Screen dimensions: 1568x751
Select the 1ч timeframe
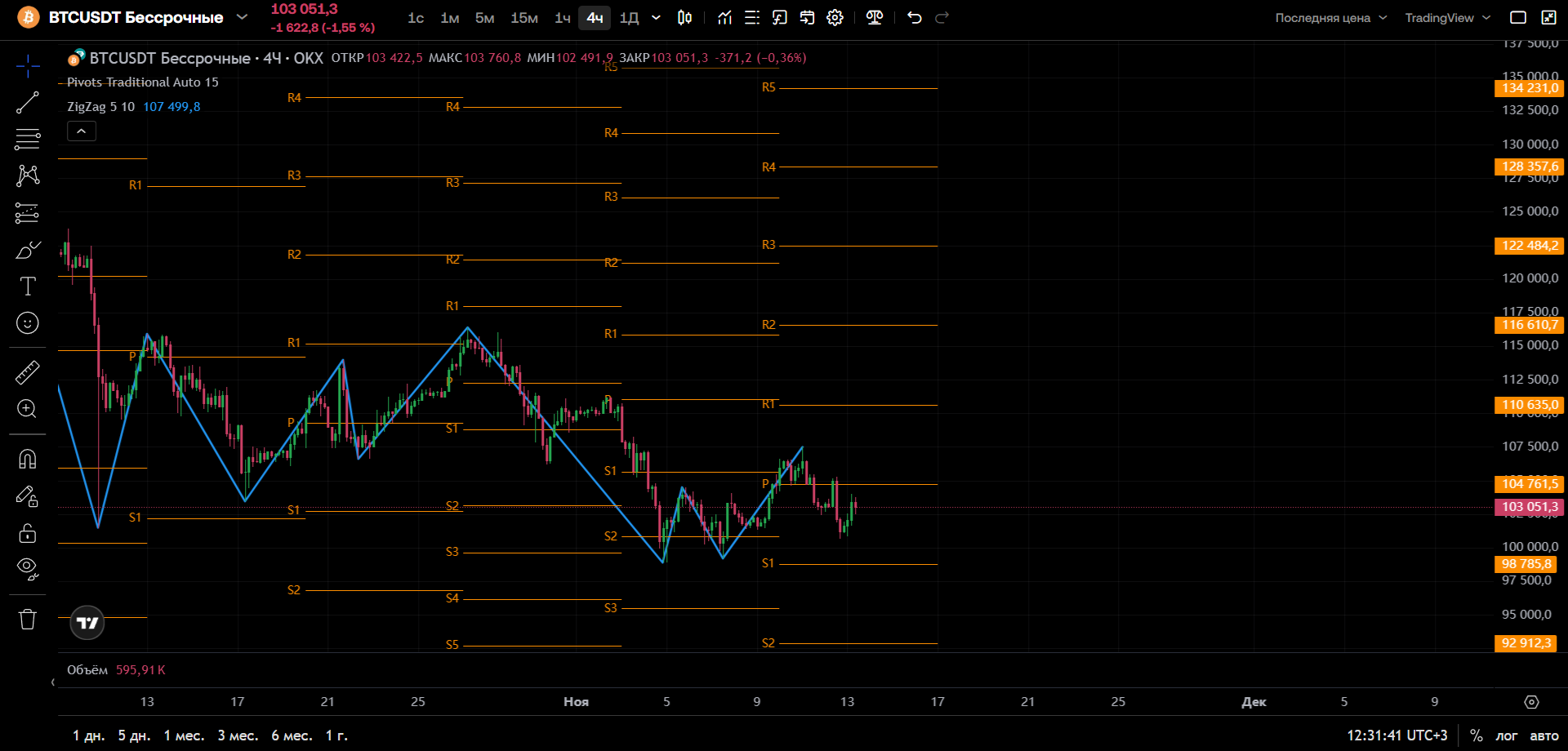click(x=563, y=17)
